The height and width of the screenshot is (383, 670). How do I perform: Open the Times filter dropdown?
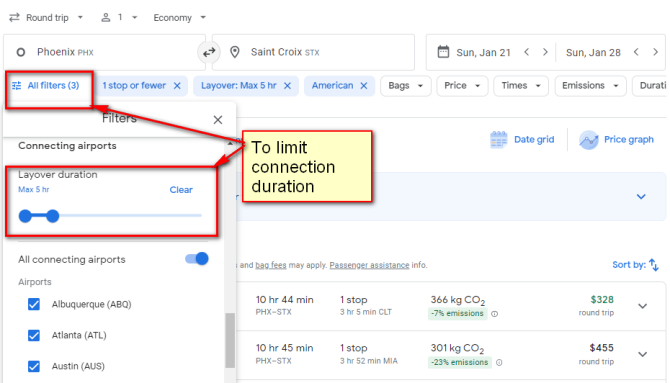[521, 85]
